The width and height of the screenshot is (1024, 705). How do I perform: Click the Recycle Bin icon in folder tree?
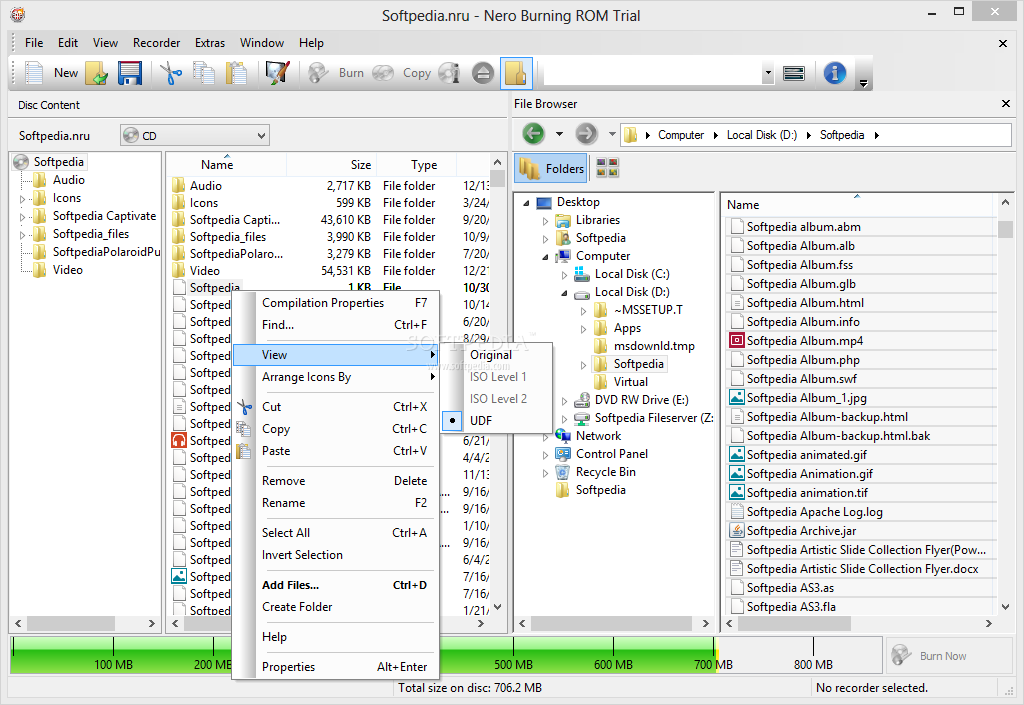coord(562,472)
